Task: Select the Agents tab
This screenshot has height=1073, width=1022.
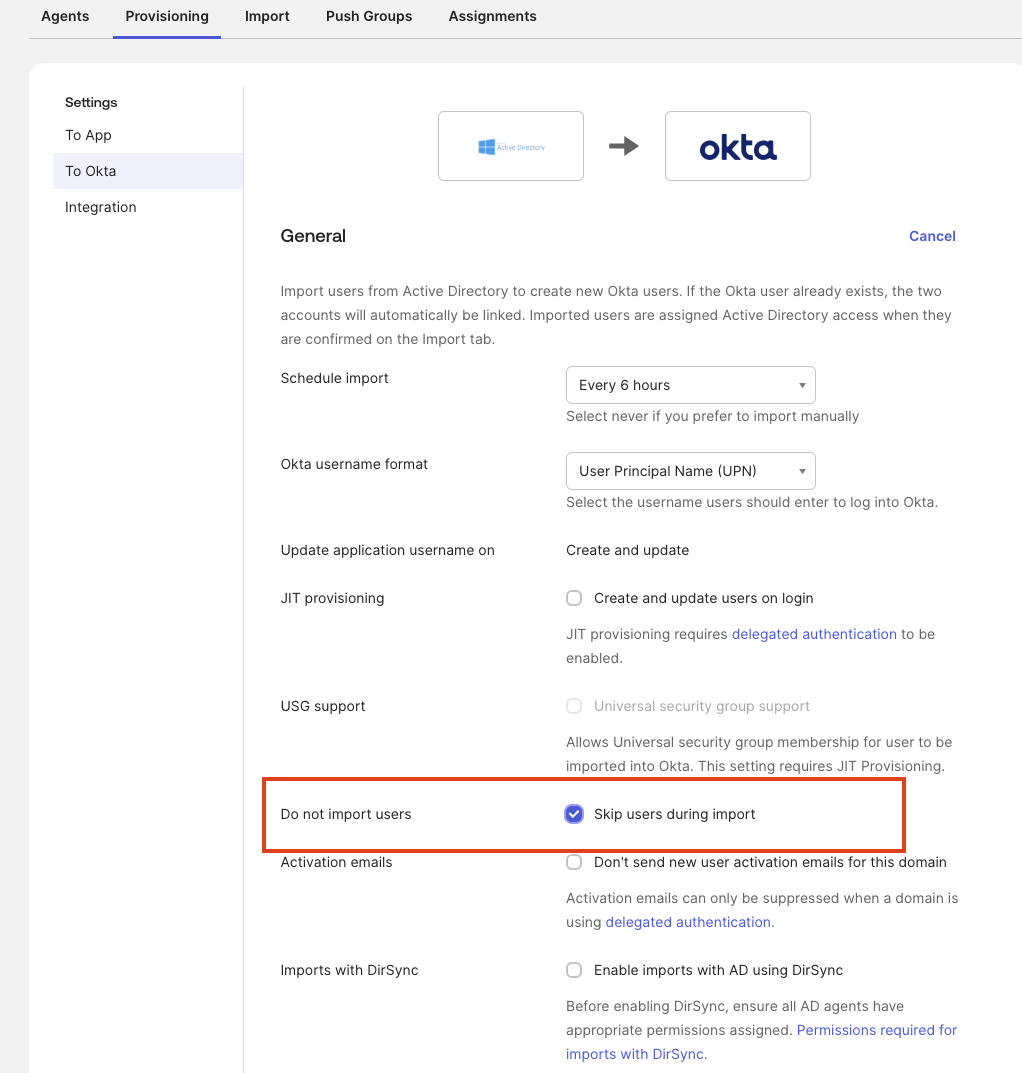Action: click(64, 16)
